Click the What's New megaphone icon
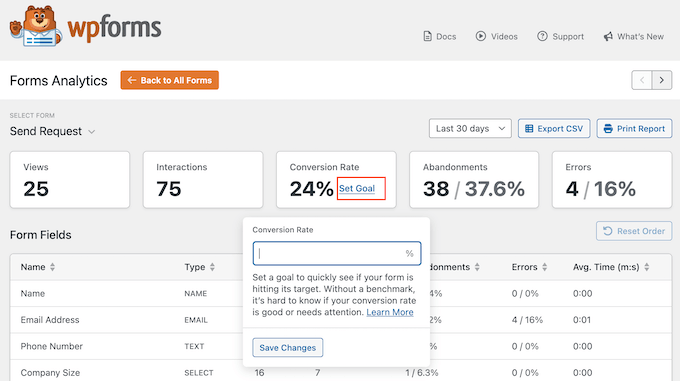Screen dimensions: 680x384 [x=608, y=36]
